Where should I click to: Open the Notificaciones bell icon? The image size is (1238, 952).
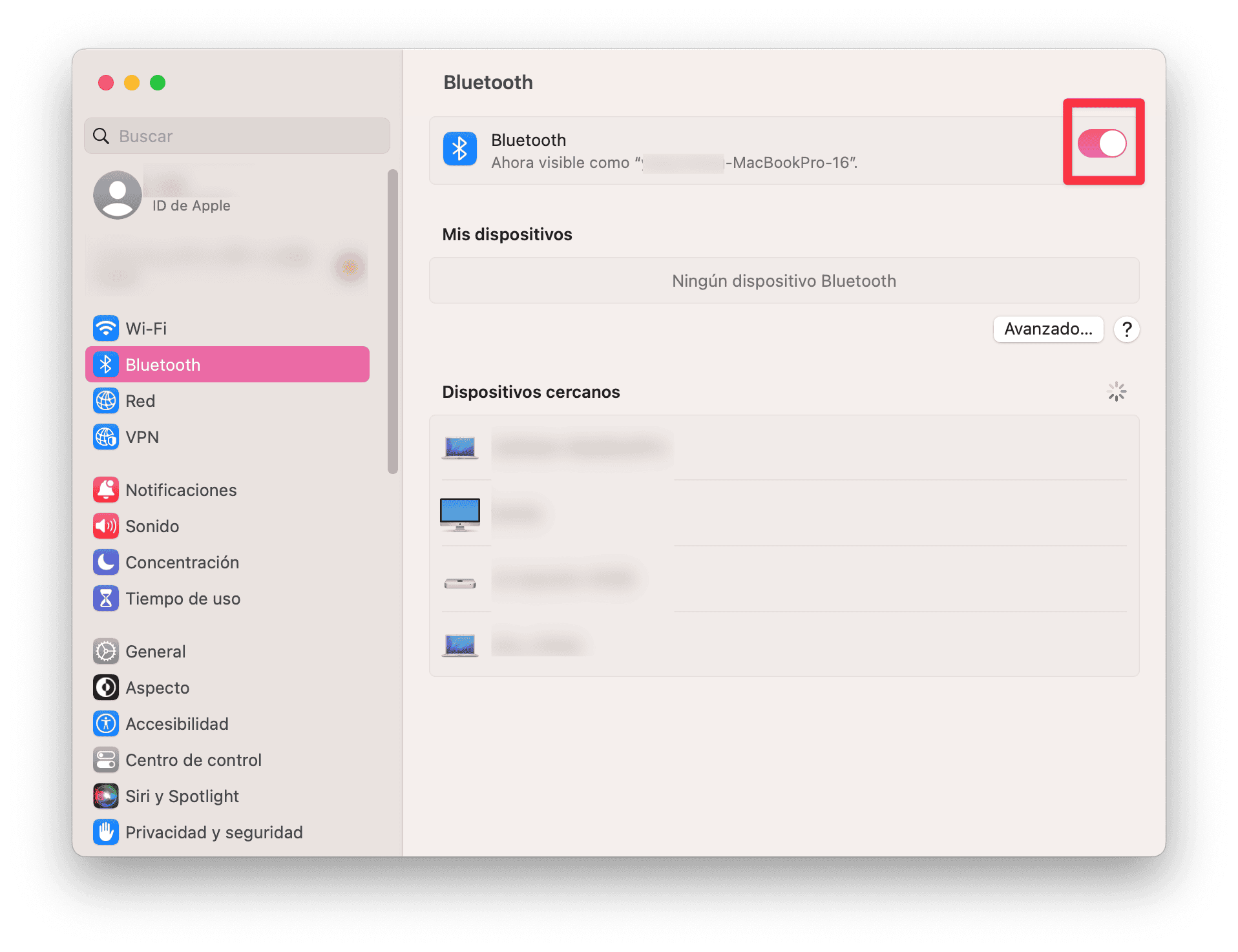point(106,490)
